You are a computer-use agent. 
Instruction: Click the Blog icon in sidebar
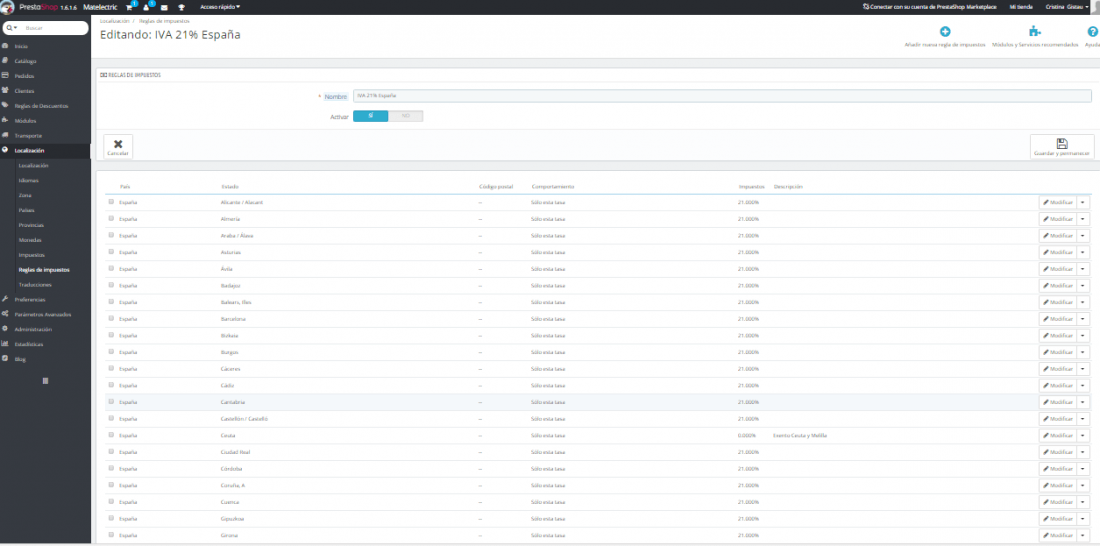5,359
